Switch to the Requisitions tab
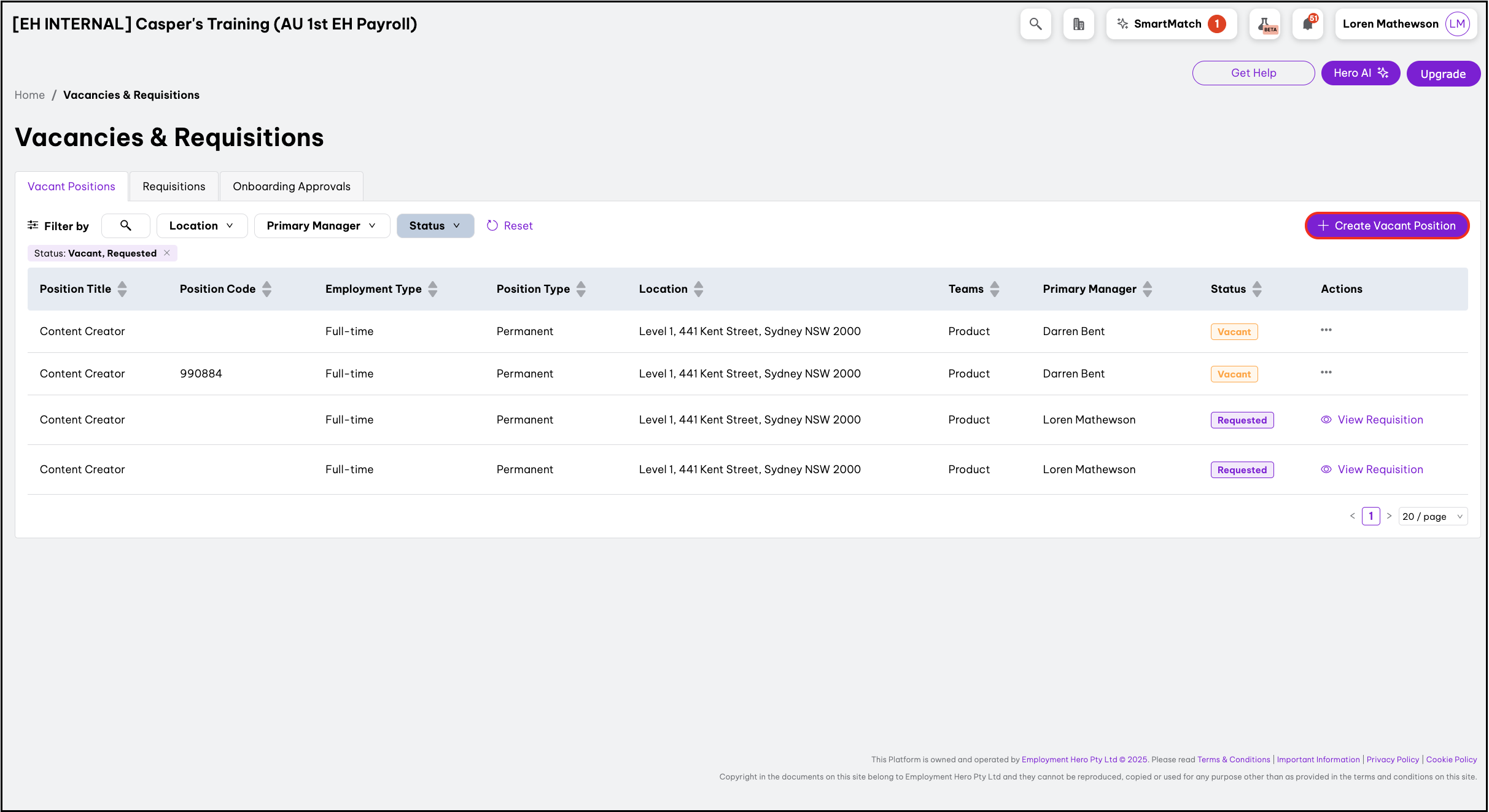This screenshot has width=1489, height=812. coord(174,187)
